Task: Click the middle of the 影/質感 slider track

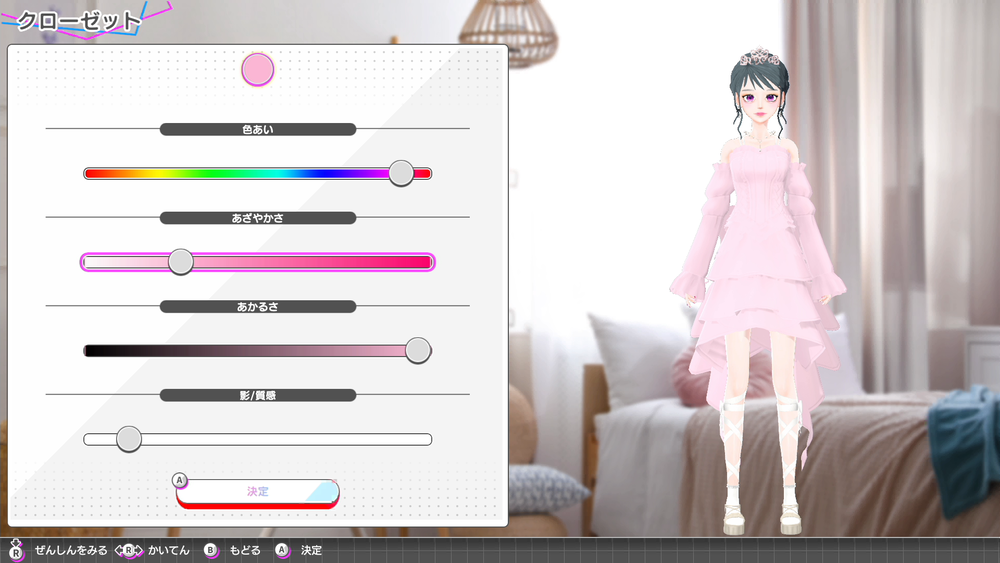Action: (x=258, y=439)
